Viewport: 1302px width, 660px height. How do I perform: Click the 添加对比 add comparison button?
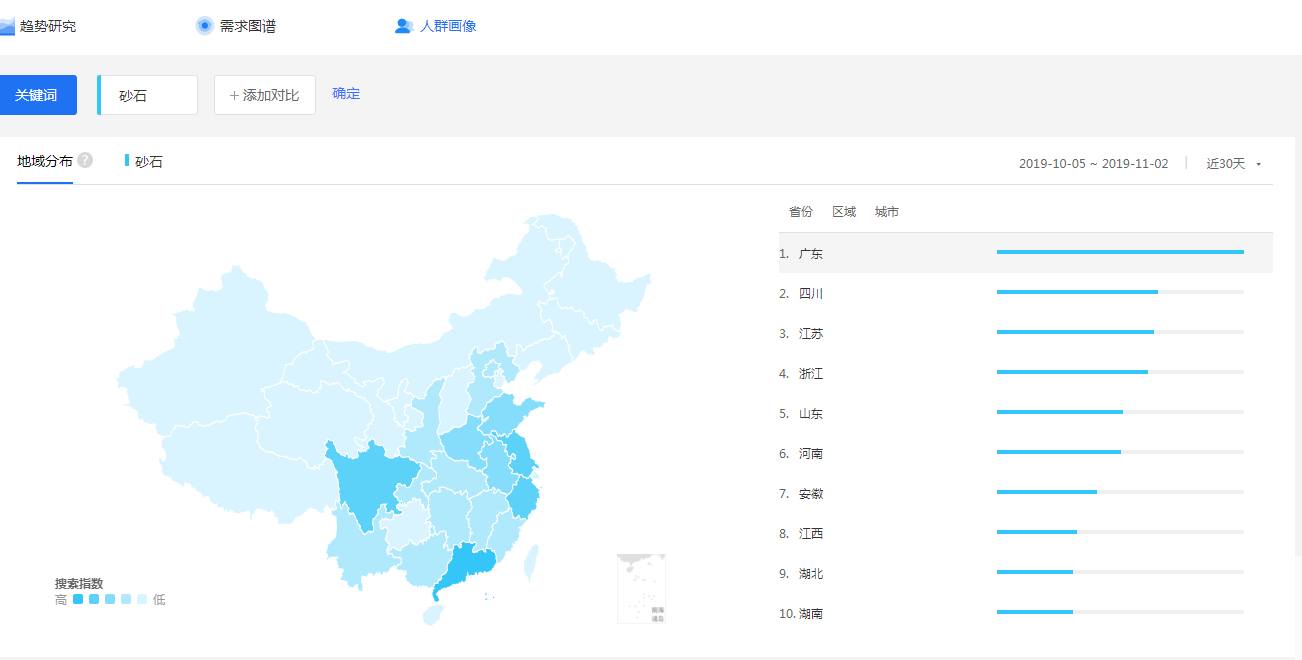[x=265, y=95]
